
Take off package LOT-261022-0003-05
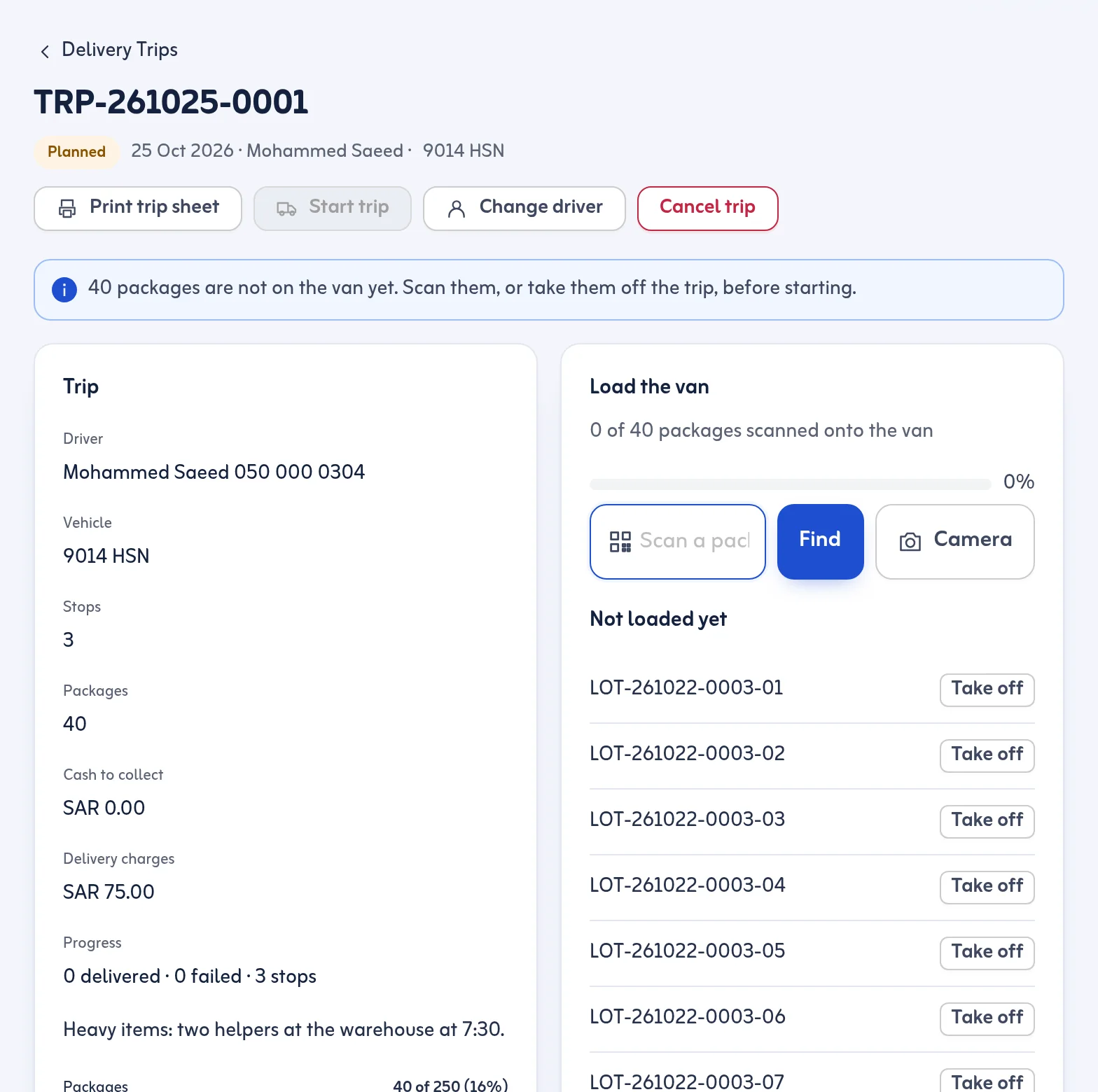pos(987,953)
